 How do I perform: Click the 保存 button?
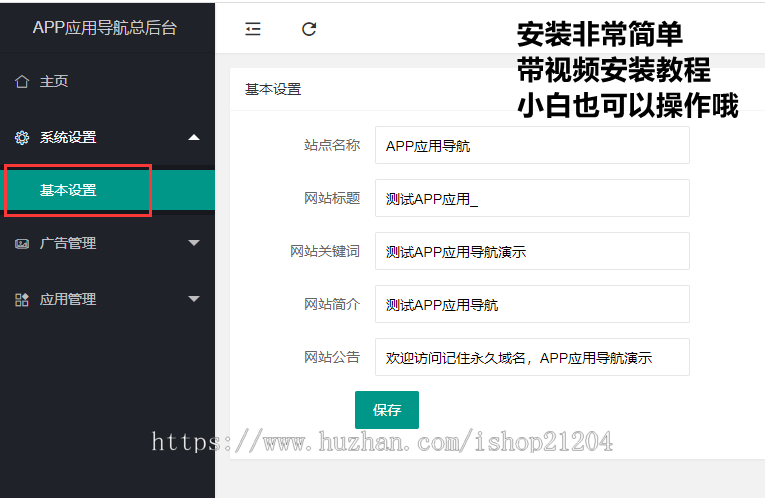(x=387, y=410)
